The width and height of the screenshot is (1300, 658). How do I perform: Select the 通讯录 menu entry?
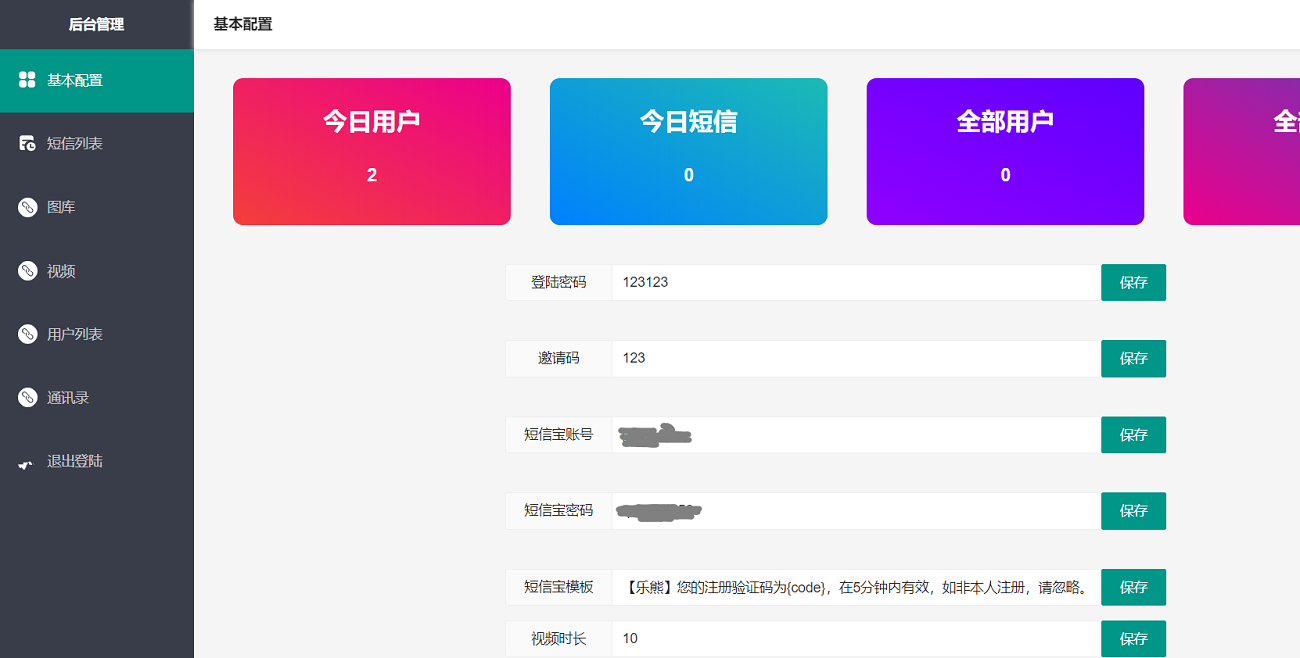pos(68,398)
